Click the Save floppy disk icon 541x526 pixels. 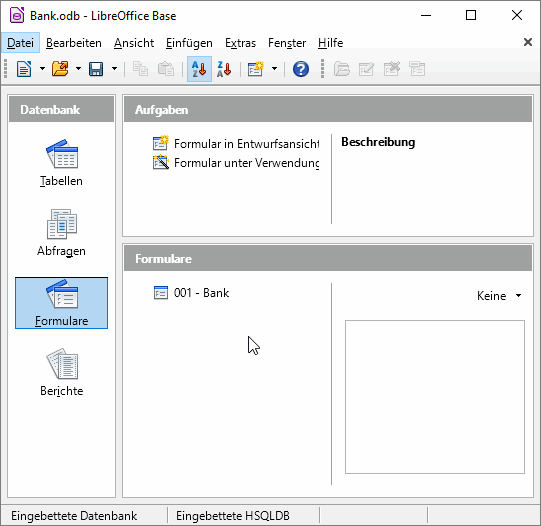(x=96, y=69)
